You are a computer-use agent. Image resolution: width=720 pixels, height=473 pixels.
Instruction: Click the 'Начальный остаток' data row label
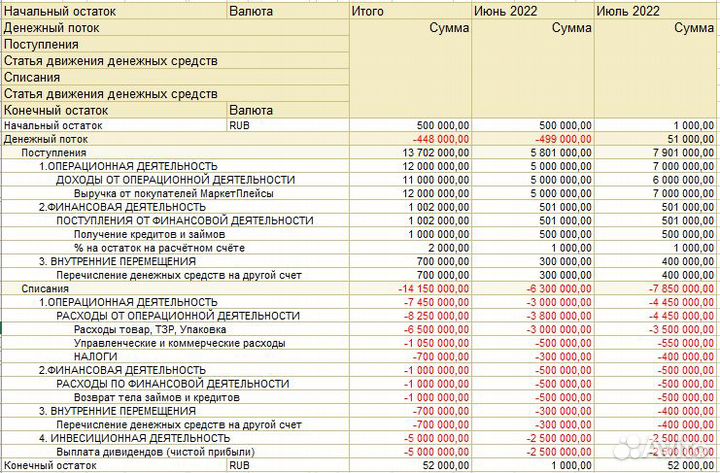[53, 125]
